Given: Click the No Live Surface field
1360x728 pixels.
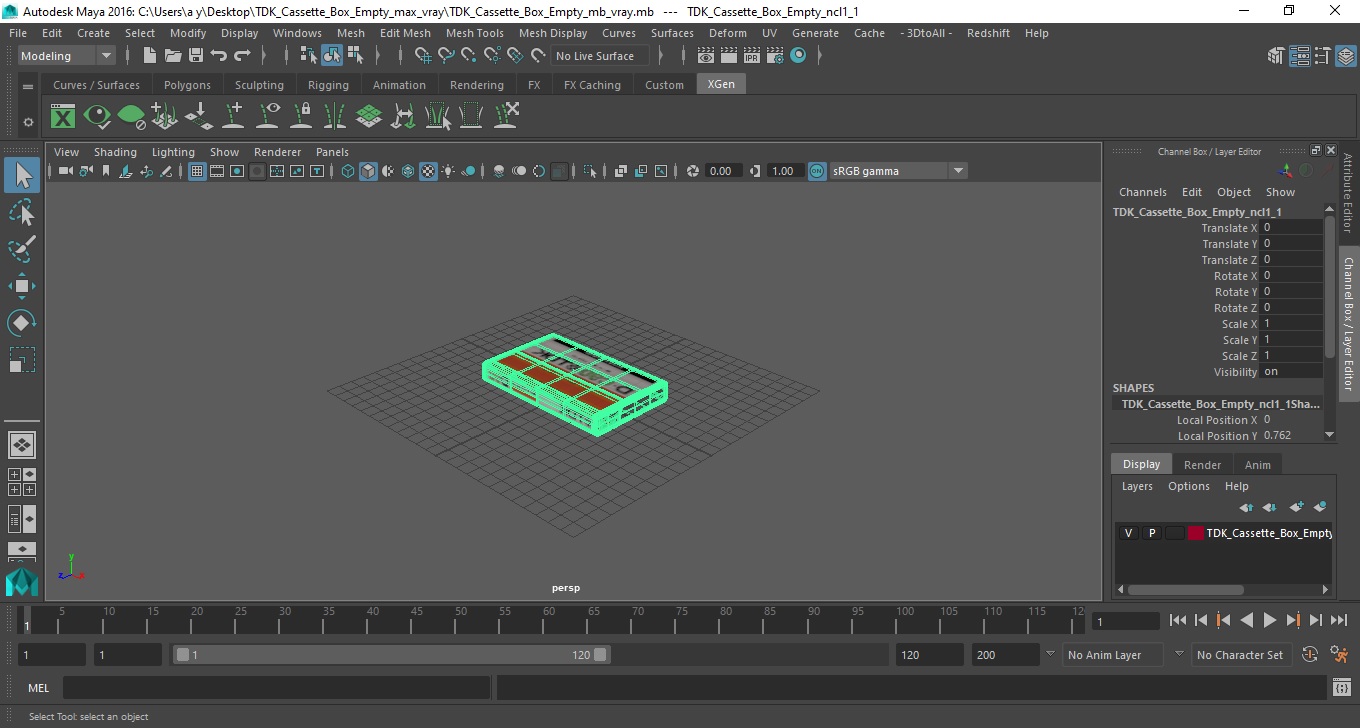Looking at the screenshot, I should [599, 56].
